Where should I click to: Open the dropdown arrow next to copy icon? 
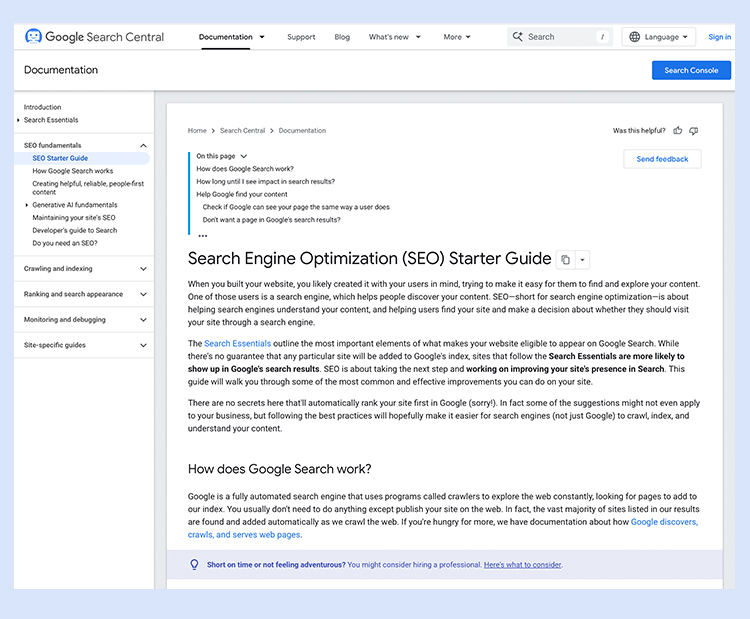583,260
